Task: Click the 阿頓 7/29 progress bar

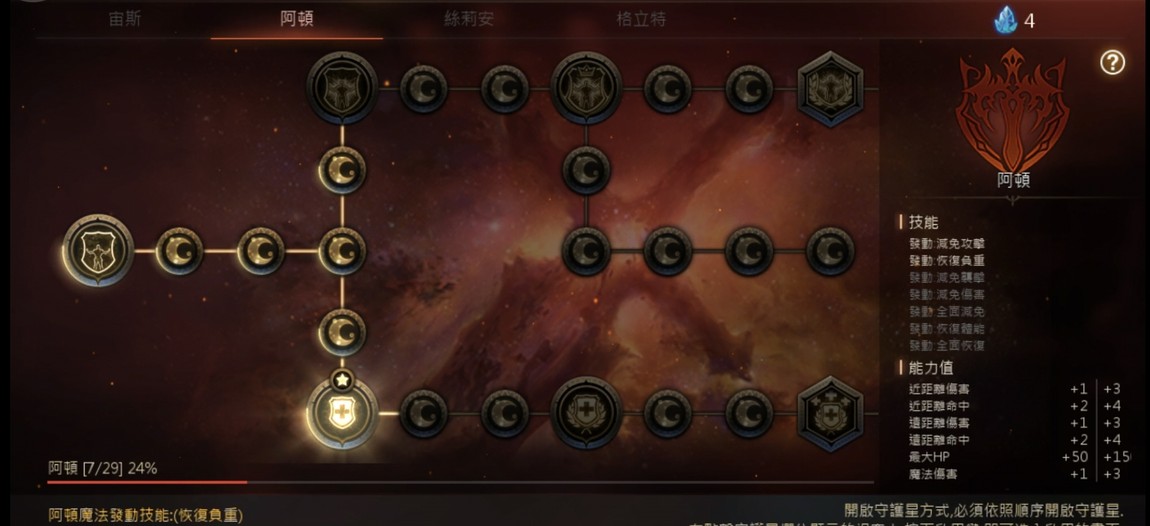Action: point(461,482)
